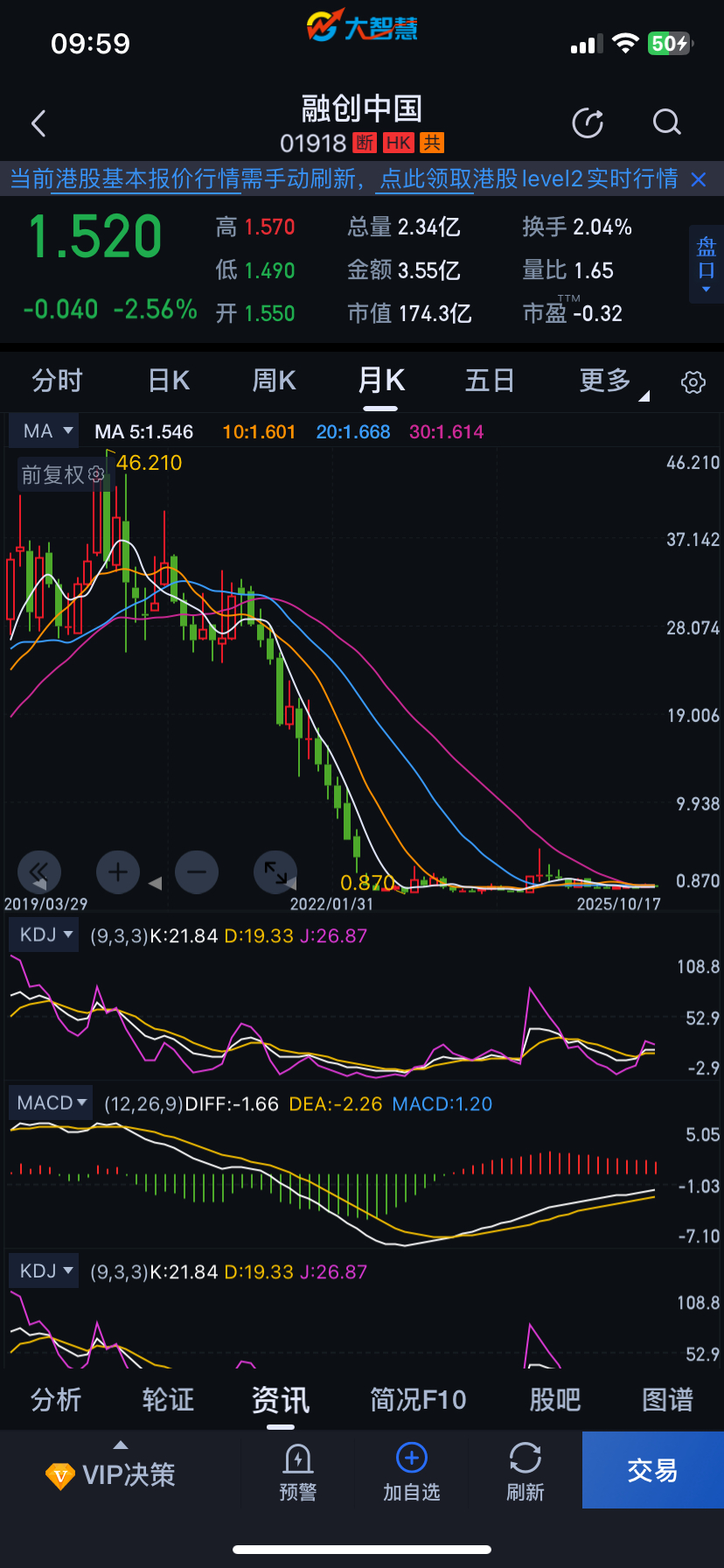Shift chart left with double-arrow button
The height and width of the screenshot is (1568, 724).
(39, 871)
